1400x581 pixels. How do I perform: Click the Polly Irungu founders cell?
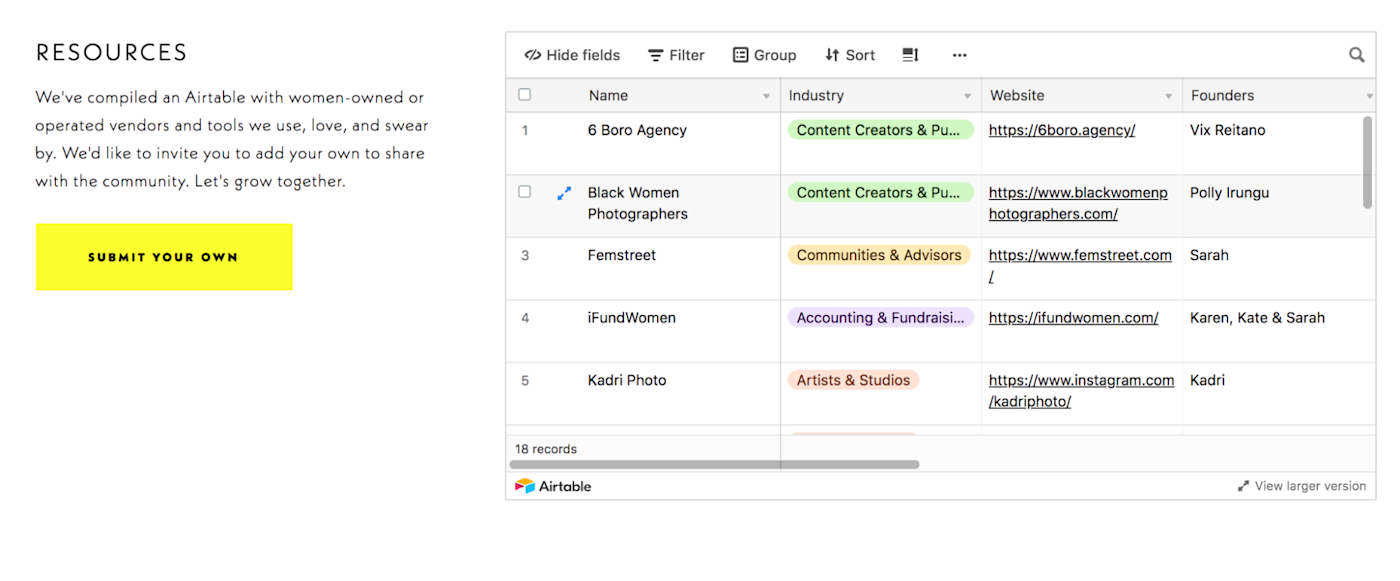1279,206
